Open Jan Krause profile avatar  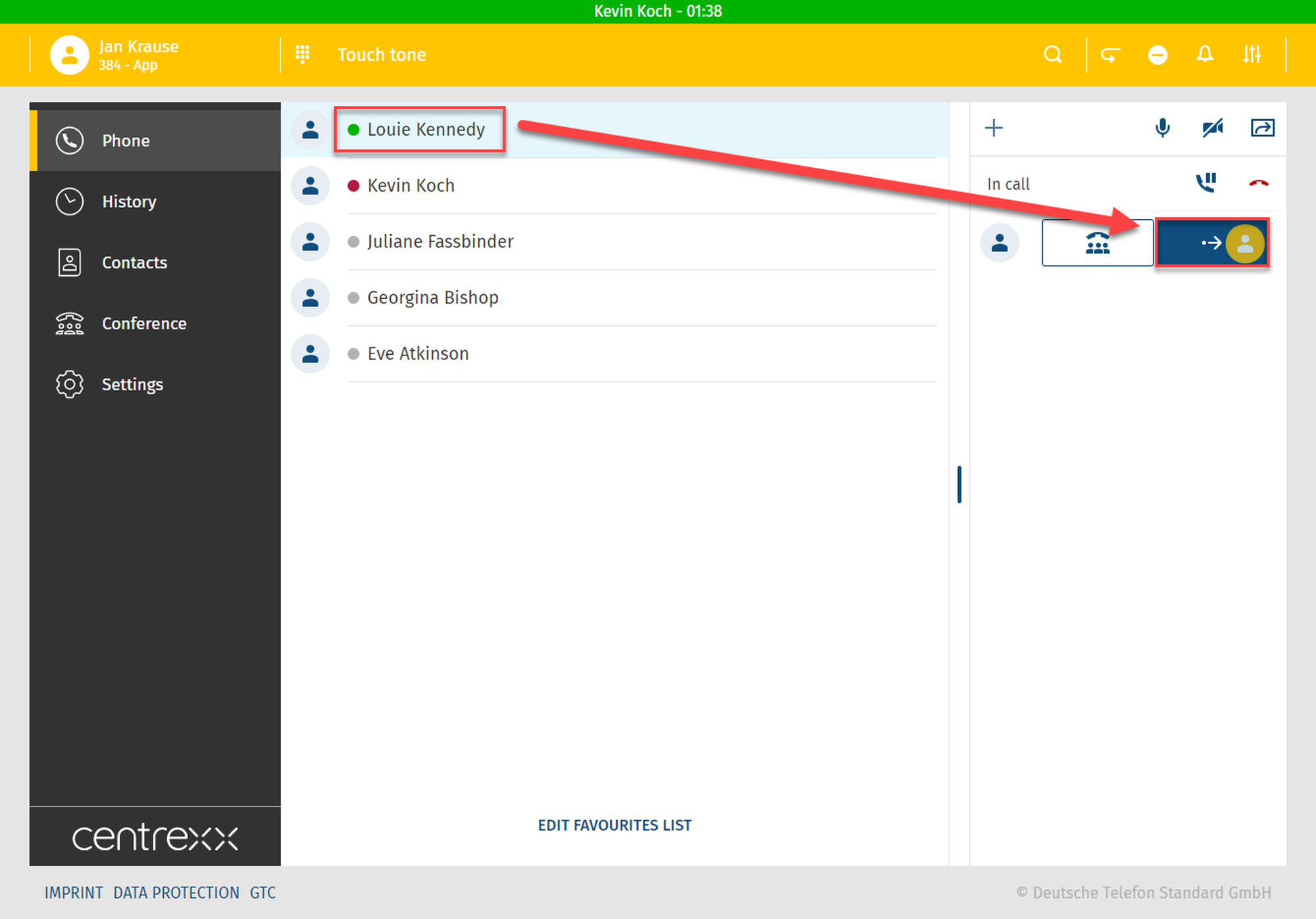click(x=69, y=55)
